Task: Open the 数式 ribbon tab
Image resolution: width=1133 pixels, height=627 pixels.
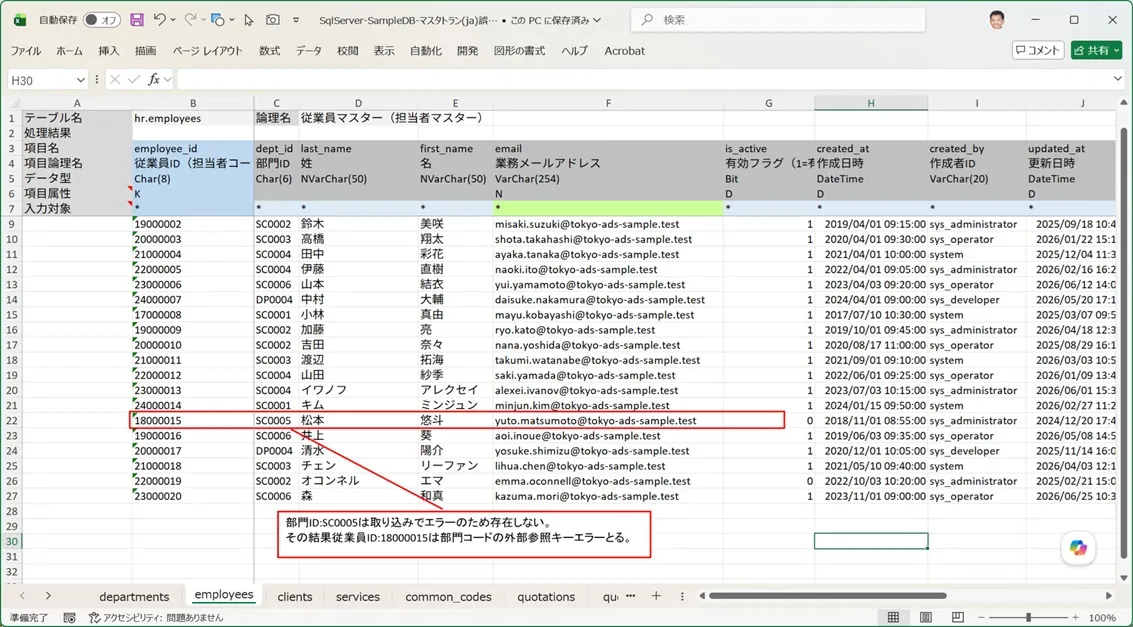Action: pyautogui.click(x=270, y=51)
